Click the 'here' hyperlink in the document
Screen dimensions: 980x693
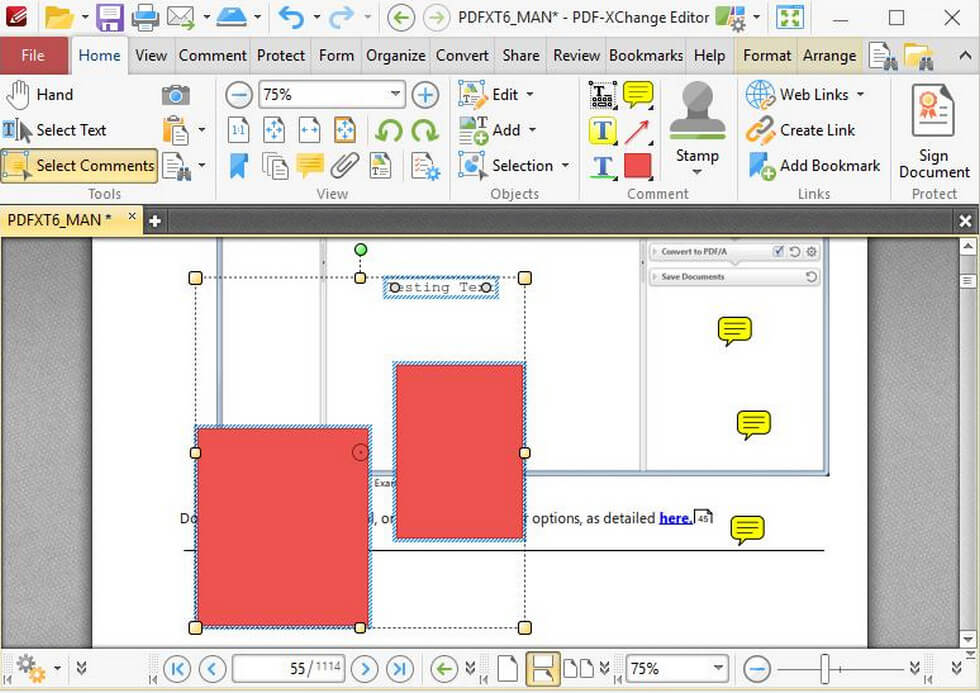[x=674, y=518]
